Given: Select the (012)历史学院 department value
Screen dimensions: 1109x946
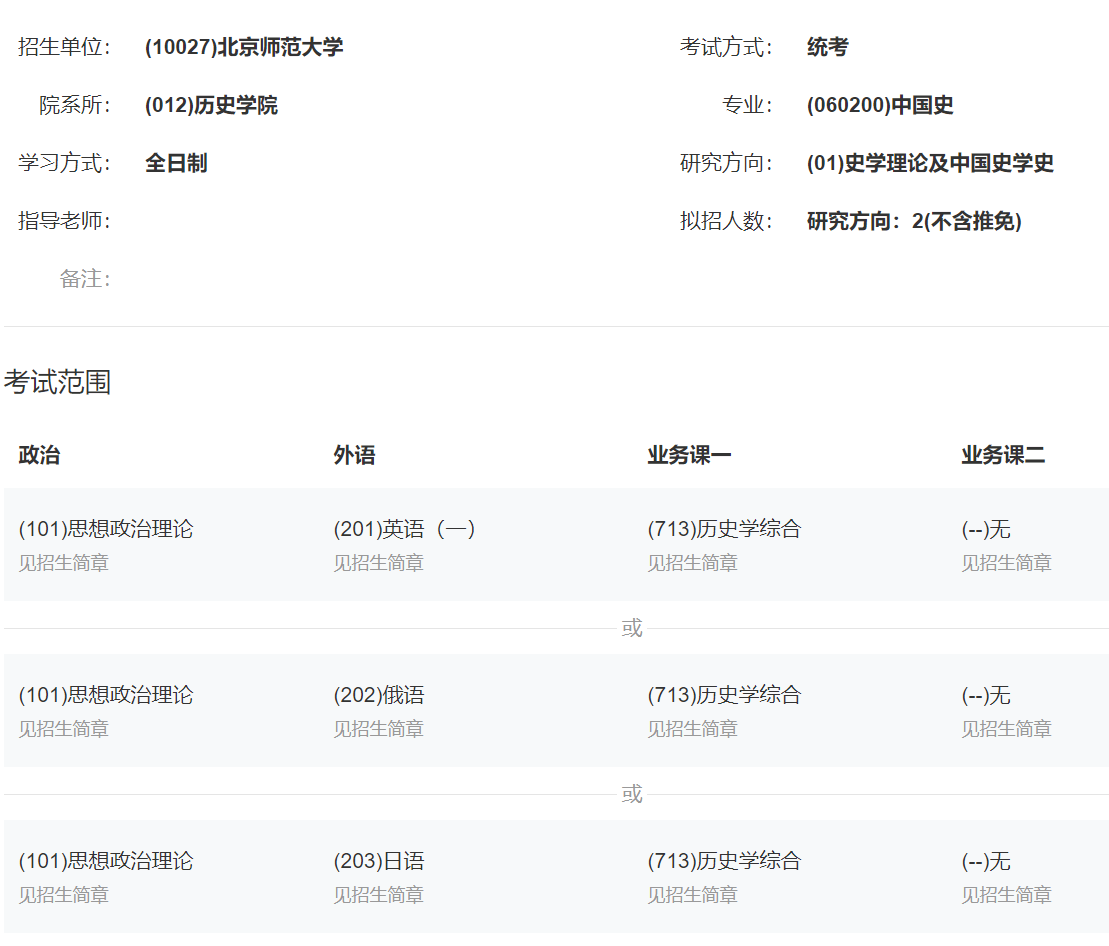Looking at the screenshot, I should [x=211, y=105].
